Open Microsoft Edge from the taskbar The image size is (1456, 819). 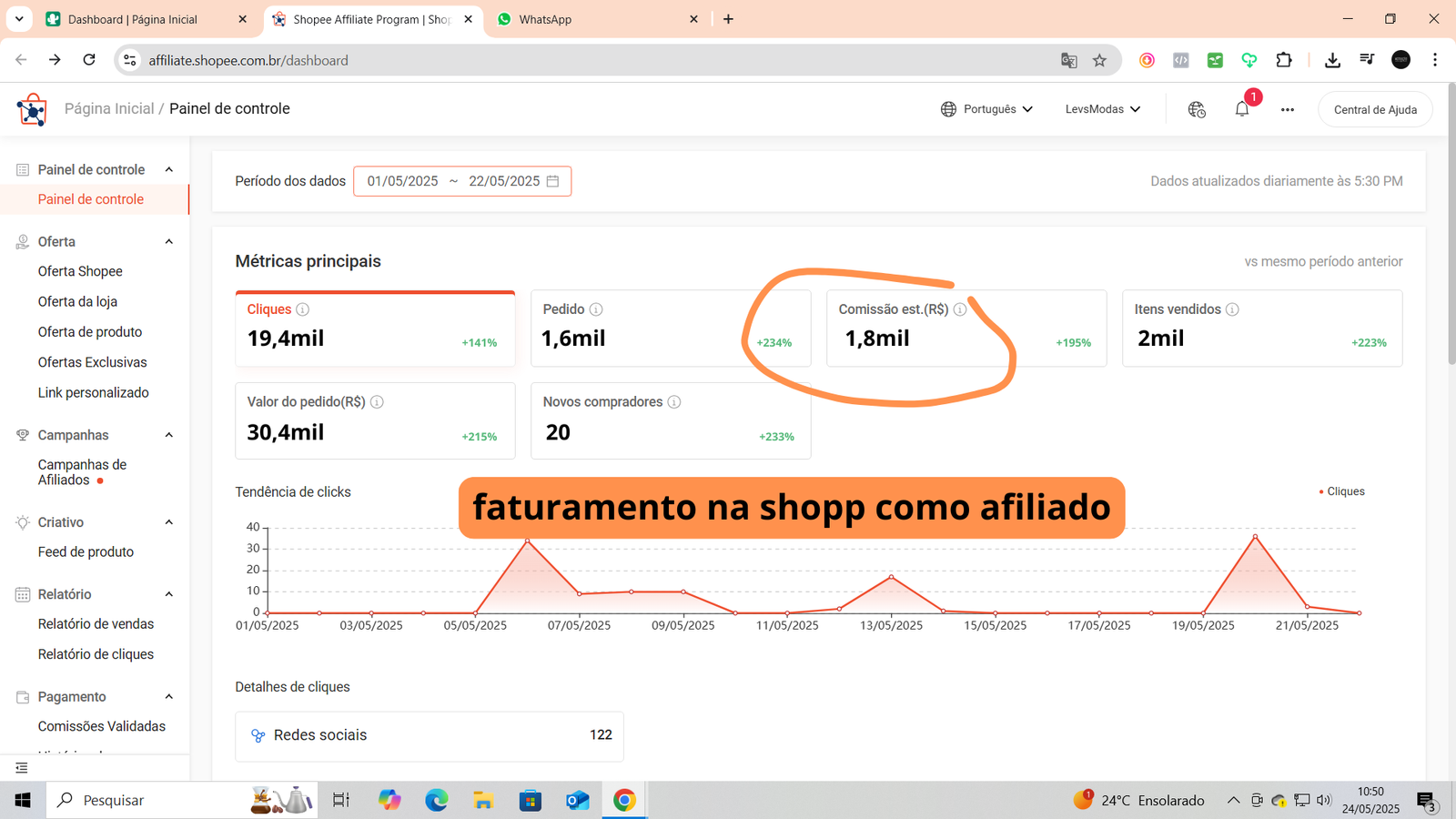coord(437,800)
